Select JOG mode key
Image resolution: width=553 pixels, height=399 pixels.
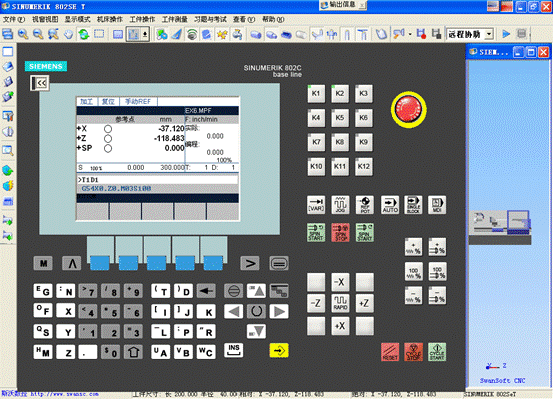[x=340, y=205]
